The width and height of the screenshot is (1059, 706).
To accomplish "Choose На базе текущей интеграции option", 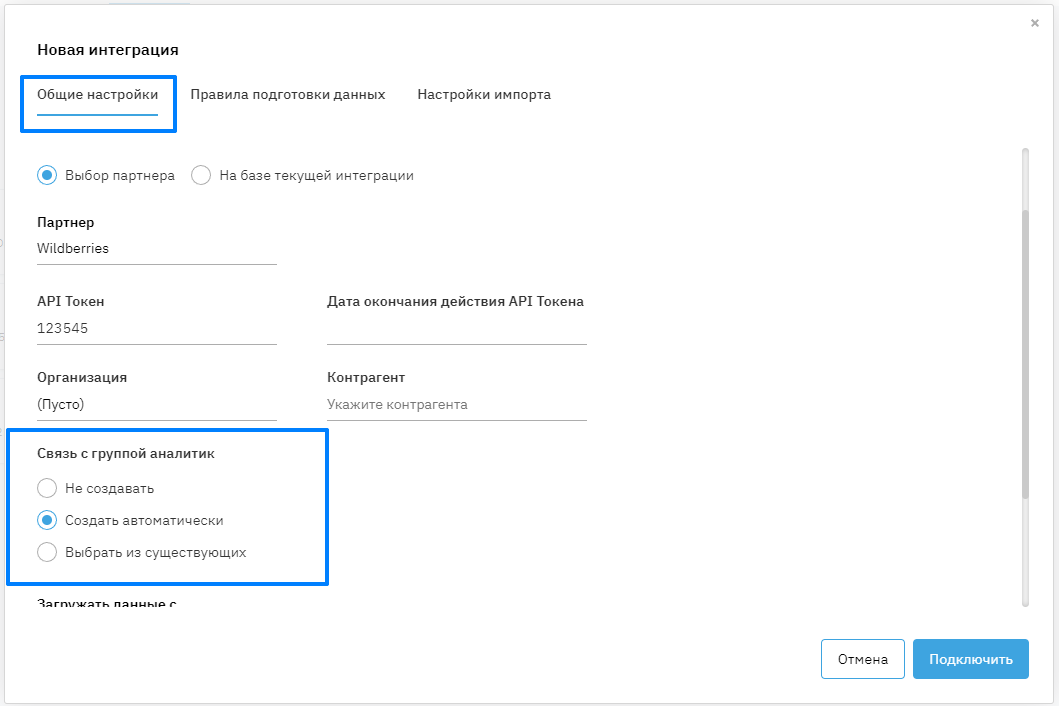I will (x=201, y=175).
